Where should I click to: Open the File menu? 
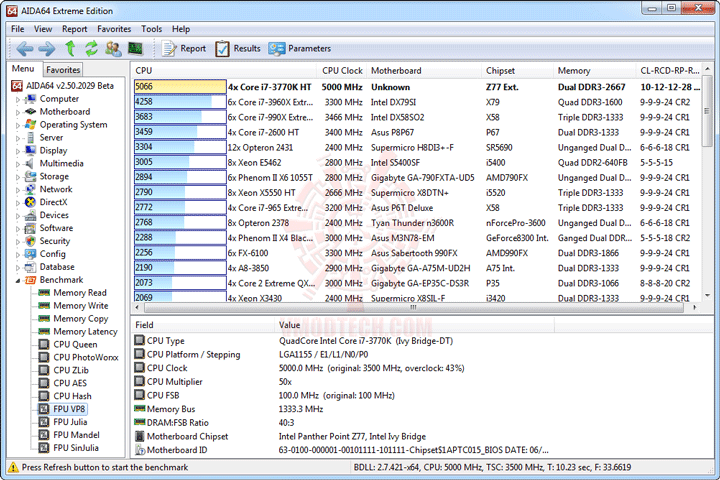click(17, 29)
